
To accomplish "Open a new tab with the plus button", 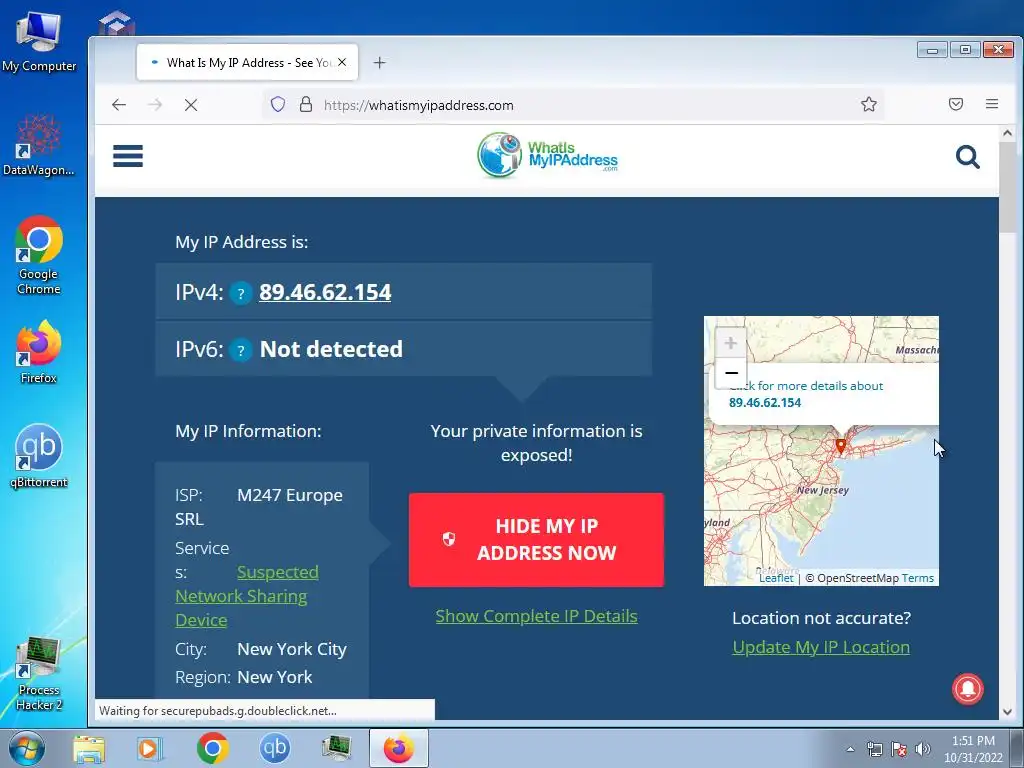I will tap(379, 63).
